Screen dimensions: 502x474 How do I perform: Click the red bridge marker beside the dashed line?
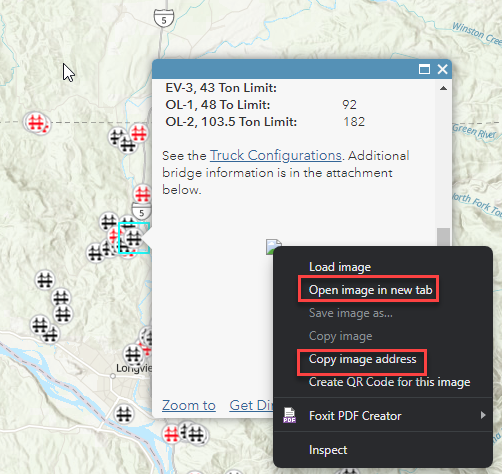tap(37, 122)
